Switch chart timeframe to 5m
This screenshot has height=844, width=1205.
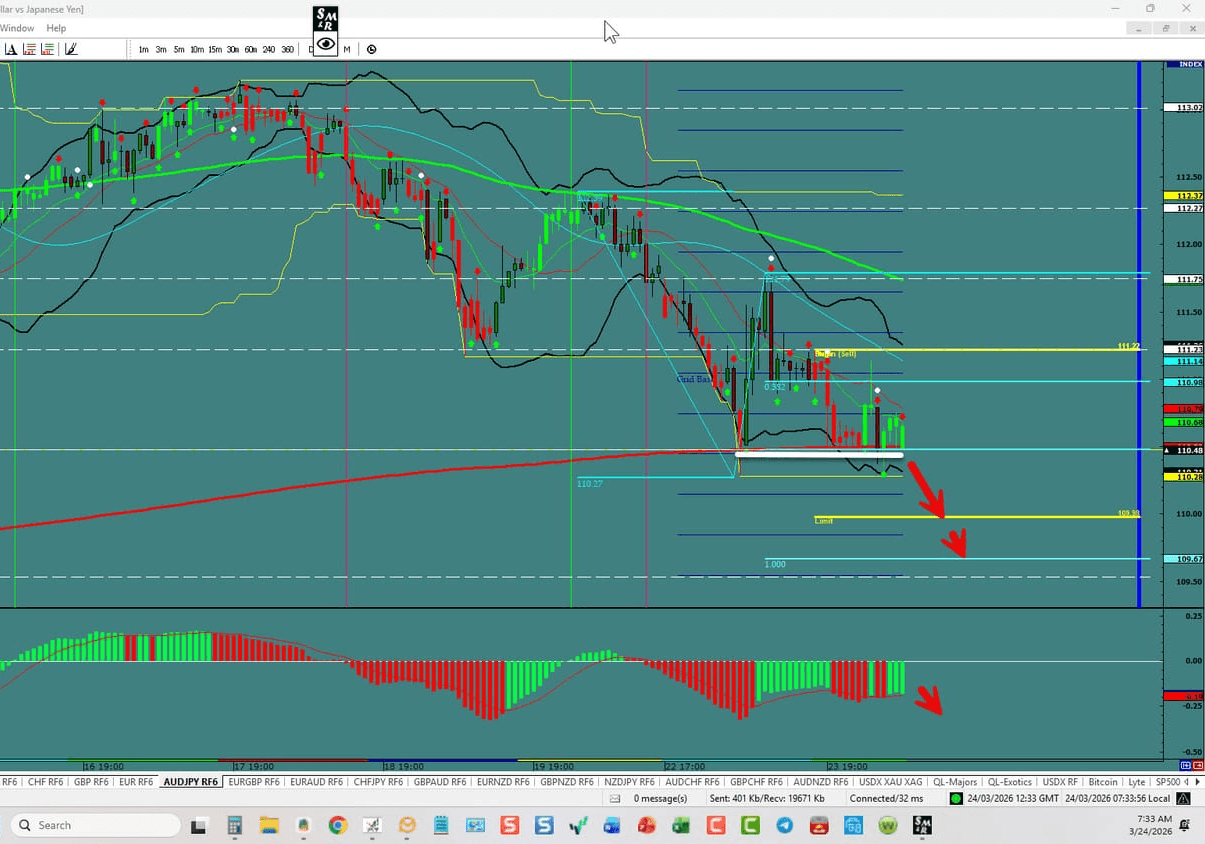179,48
